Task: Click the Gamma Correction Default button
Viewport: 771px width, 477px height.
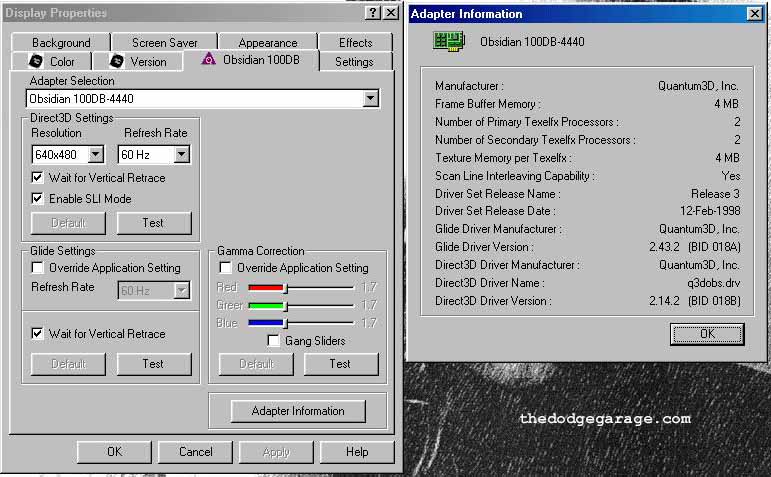Action: point(256,364)
